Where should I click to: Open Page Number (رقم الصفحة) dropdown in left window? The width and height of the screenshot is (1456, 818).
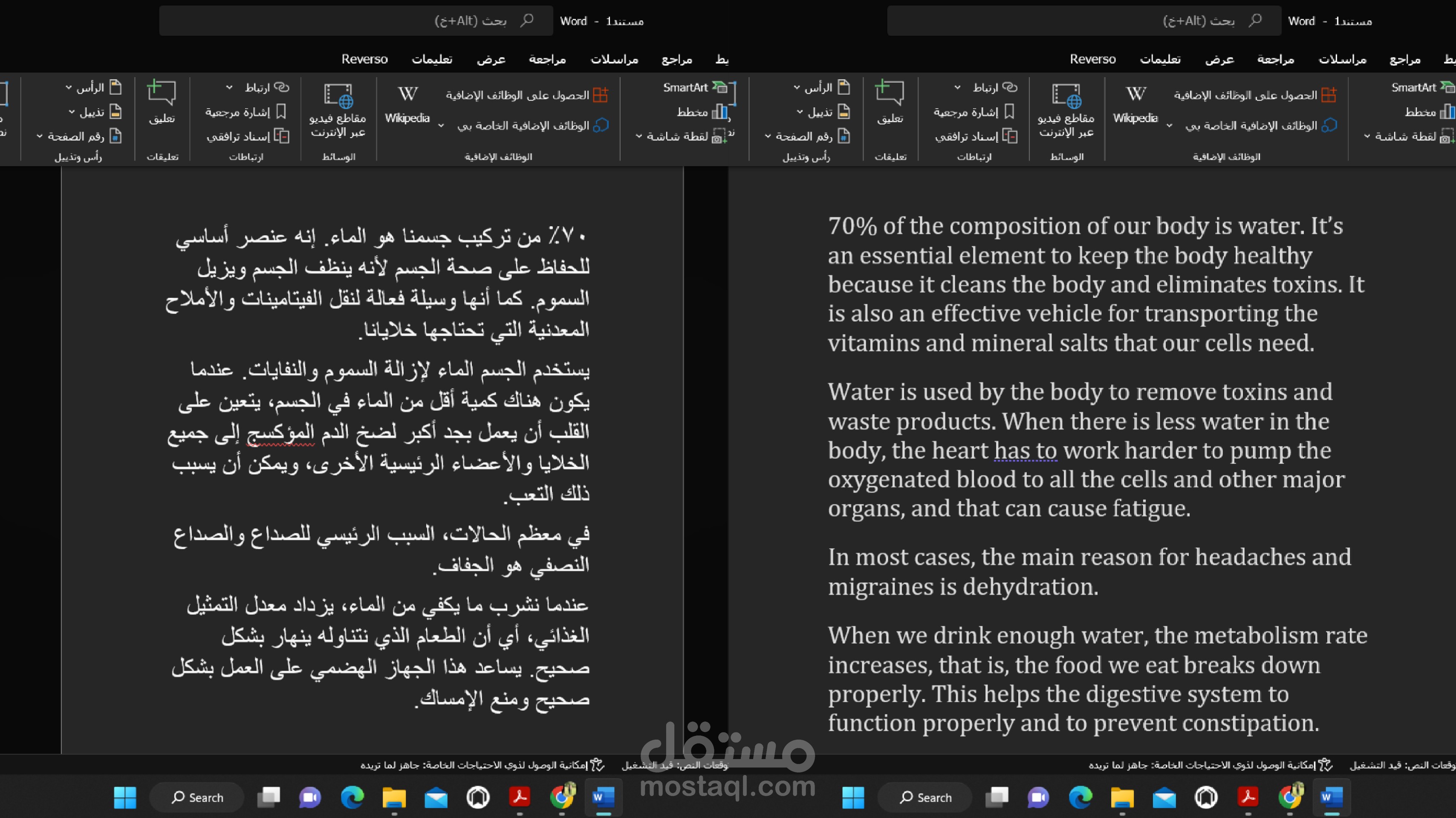pyautogui.click(x=40, y=136)
